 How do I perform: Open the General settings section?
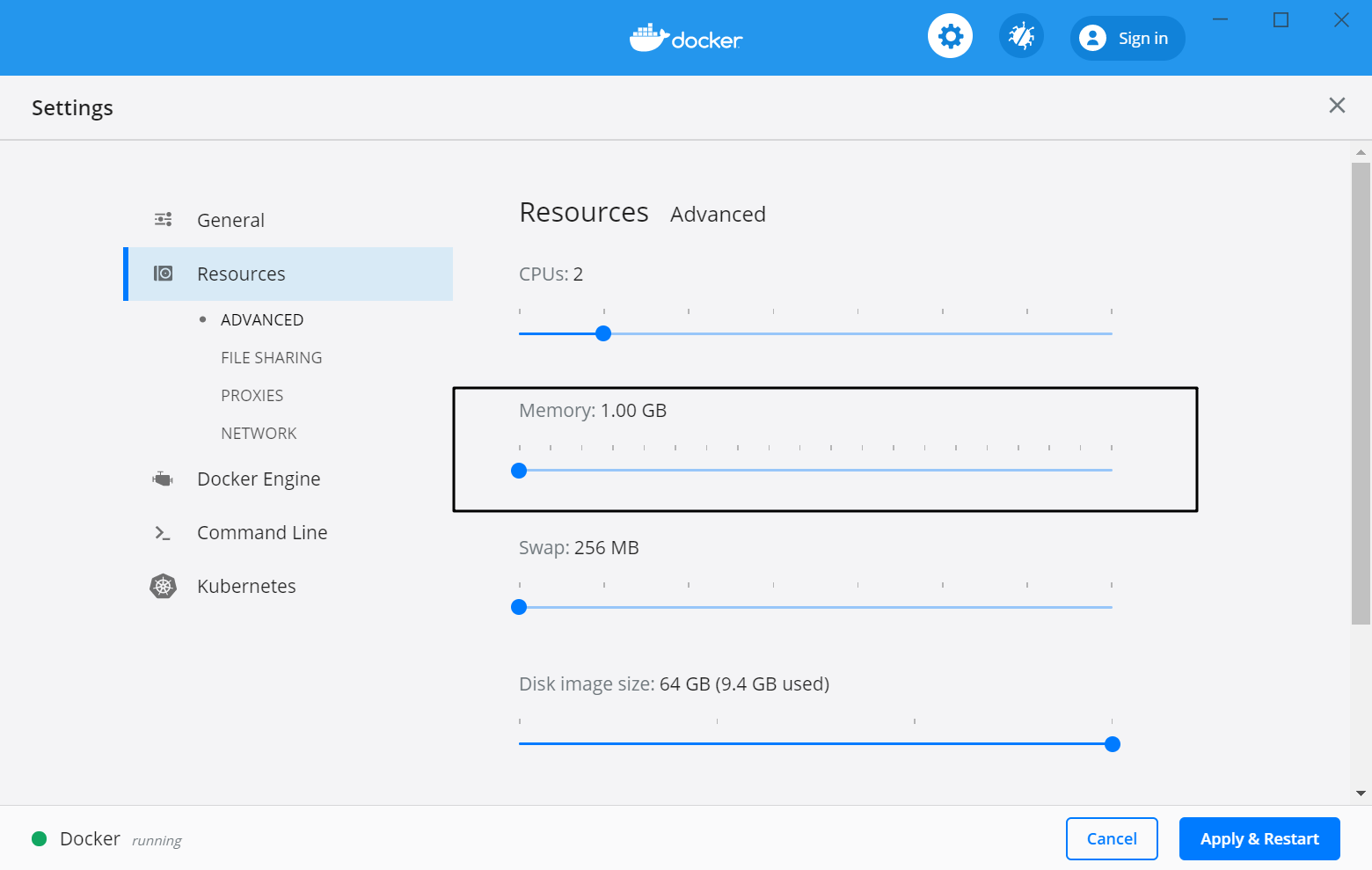(230, 220)
